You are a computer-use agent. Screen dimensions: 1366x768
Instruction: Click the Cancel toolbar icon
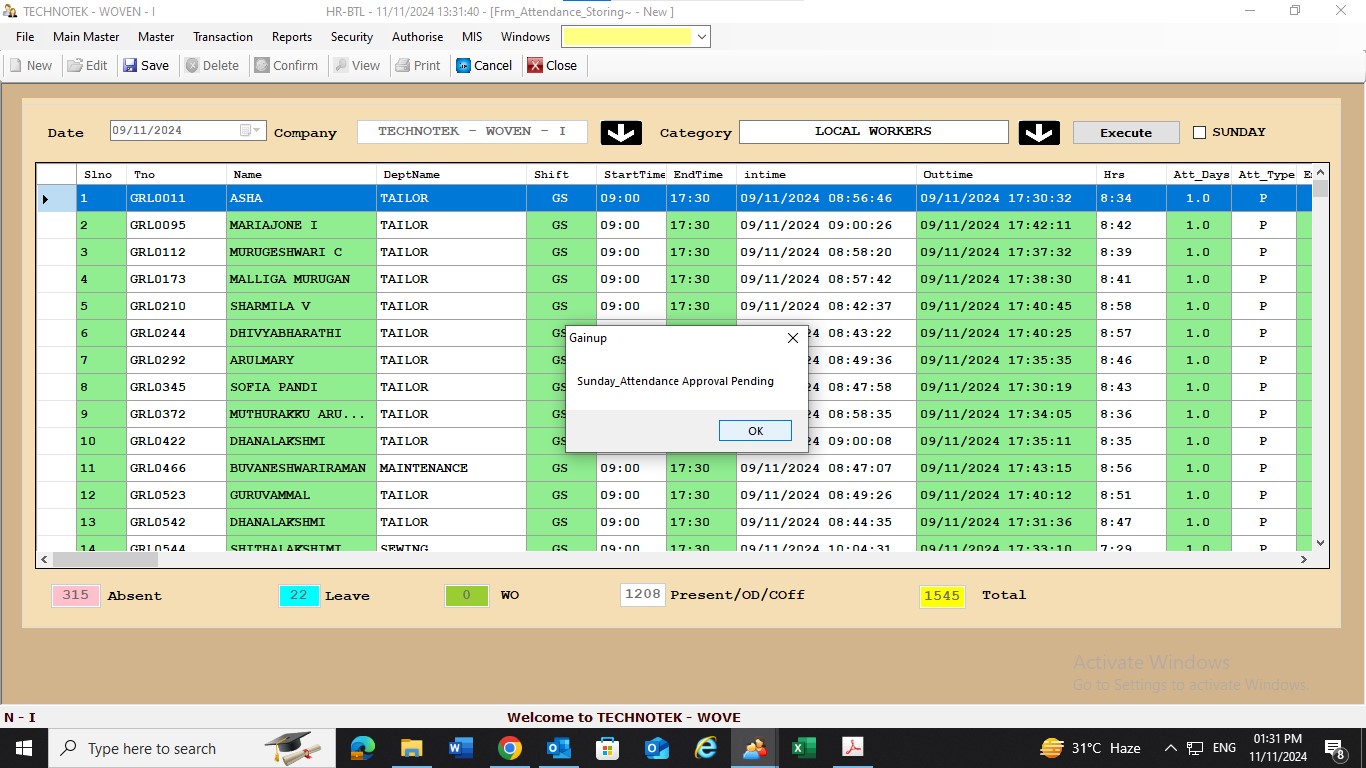pos(464,66)
